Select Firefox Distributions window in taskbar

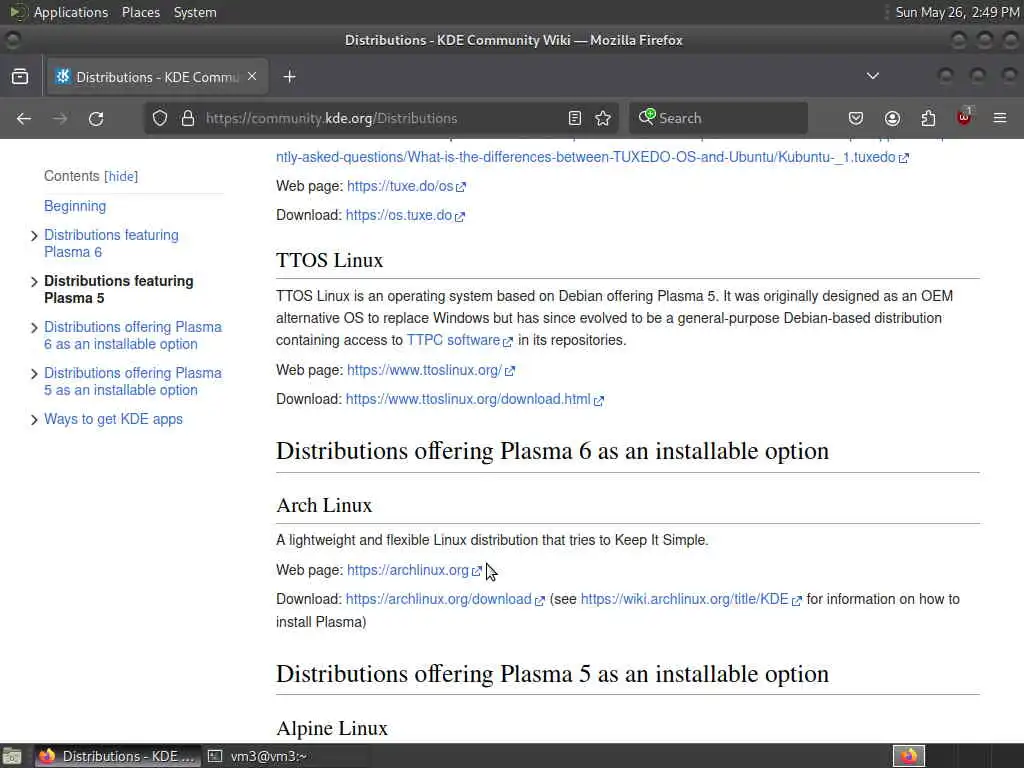point(116,756)
